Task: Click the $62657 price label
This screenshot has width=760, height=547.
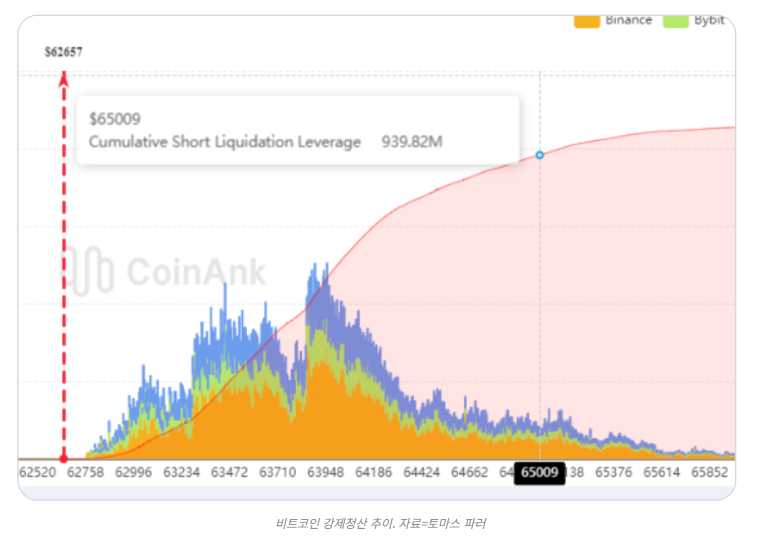Action: (x=64, y=52)
